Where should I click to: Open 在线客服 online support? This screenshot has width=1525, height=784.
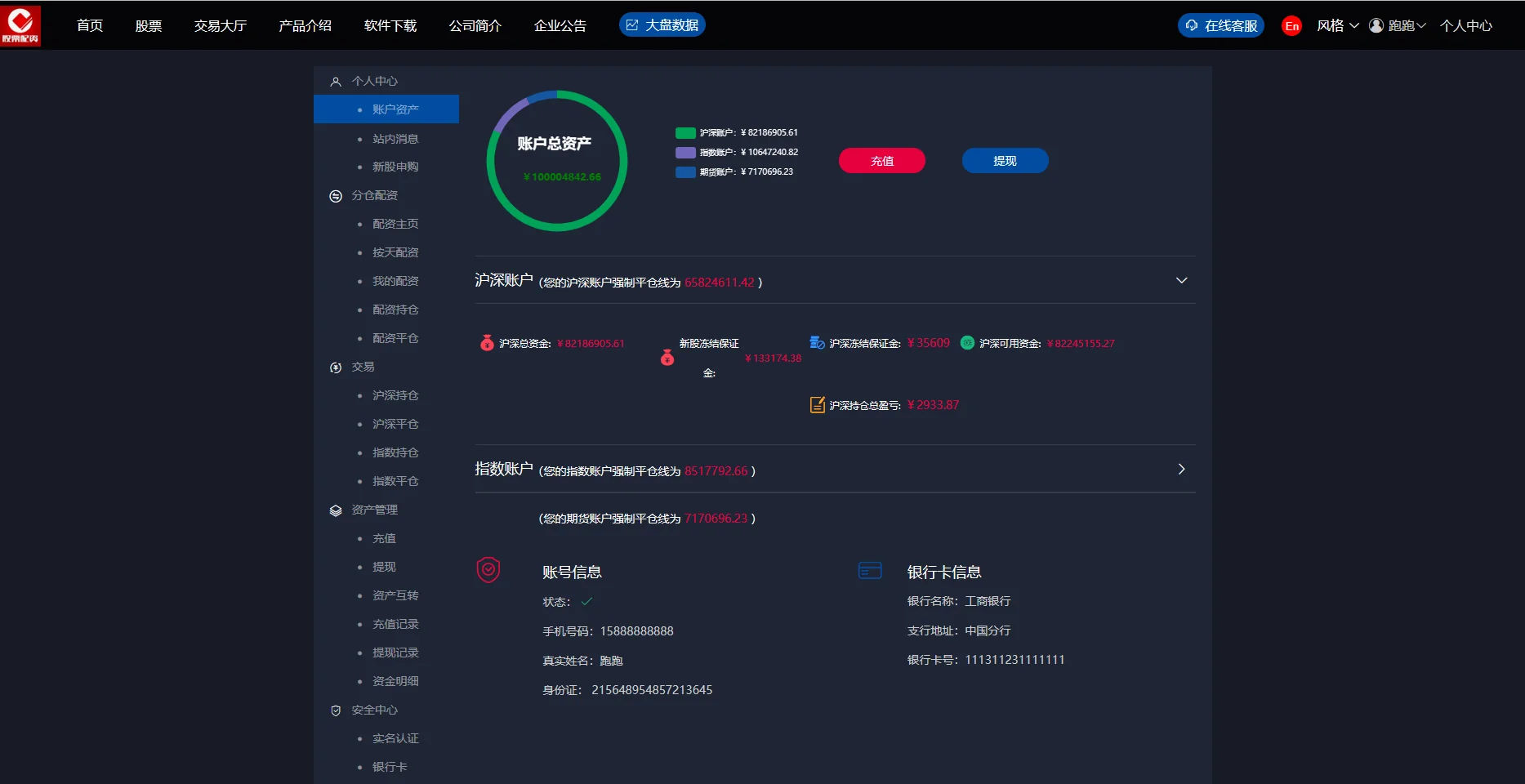click(1221, 26)
